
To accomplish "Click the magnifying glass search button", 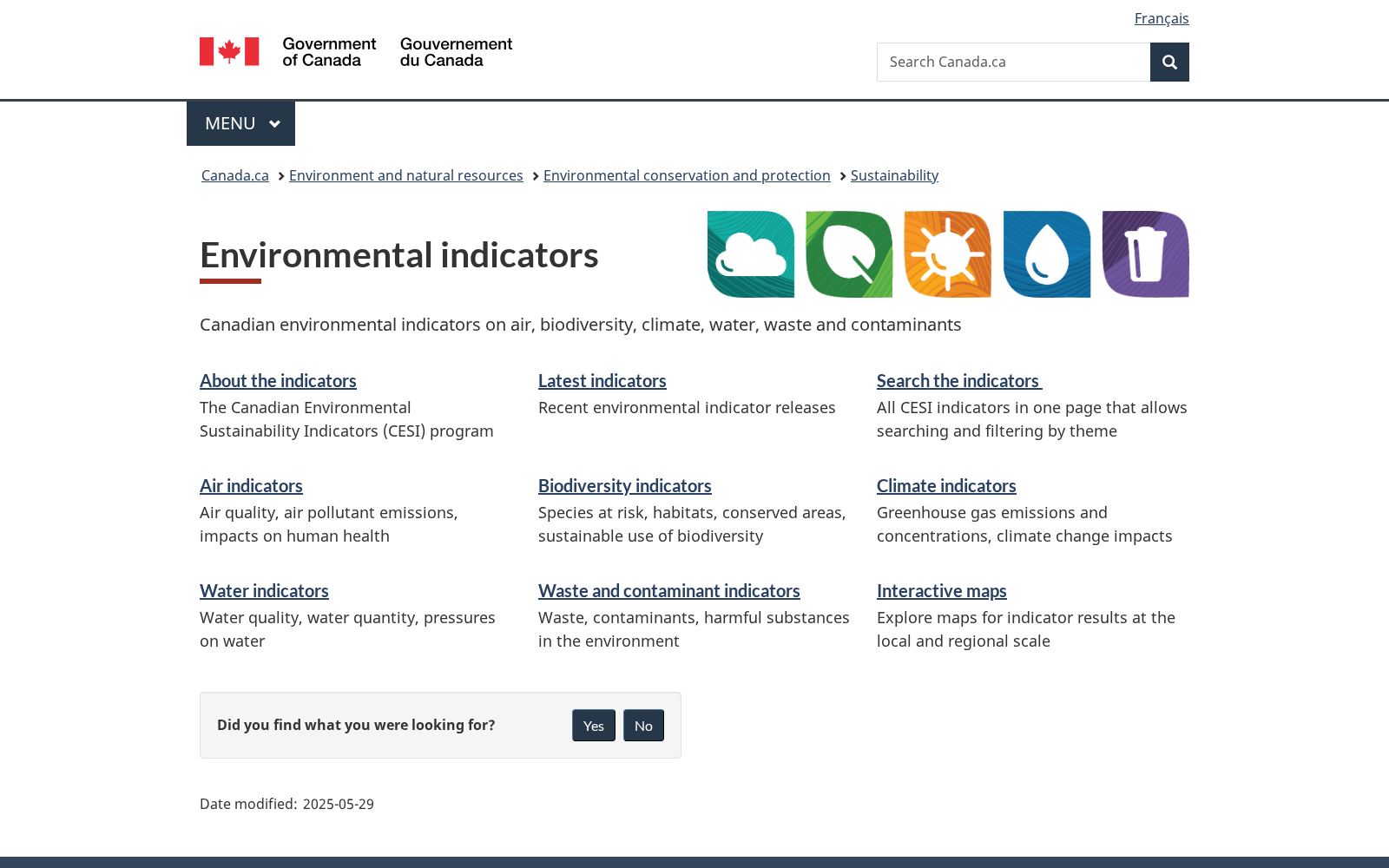I will (x=1169, y=62).
